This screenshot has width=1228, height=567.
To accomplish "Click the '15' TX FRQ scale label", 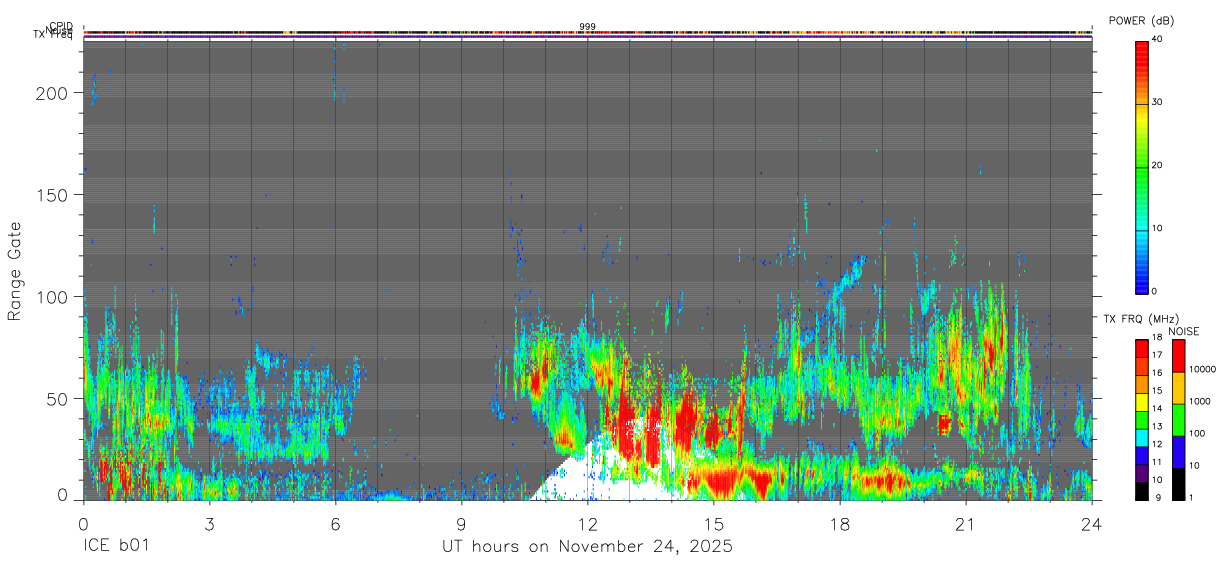I will coord(1157,391).
